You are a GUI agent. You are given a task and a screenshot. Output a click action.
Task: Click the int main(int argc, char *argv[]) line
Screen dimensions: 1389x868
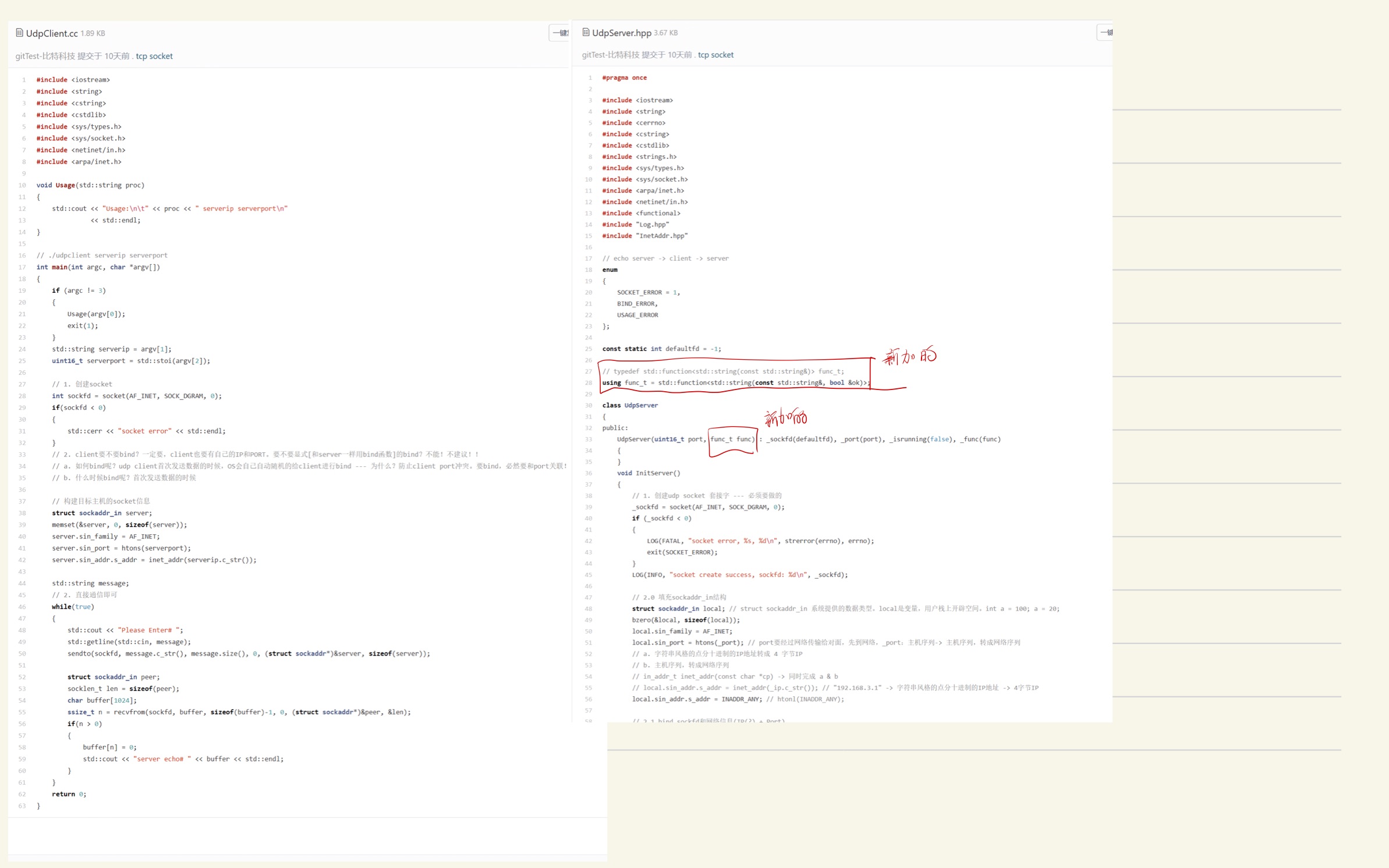(x=98, y=267)
